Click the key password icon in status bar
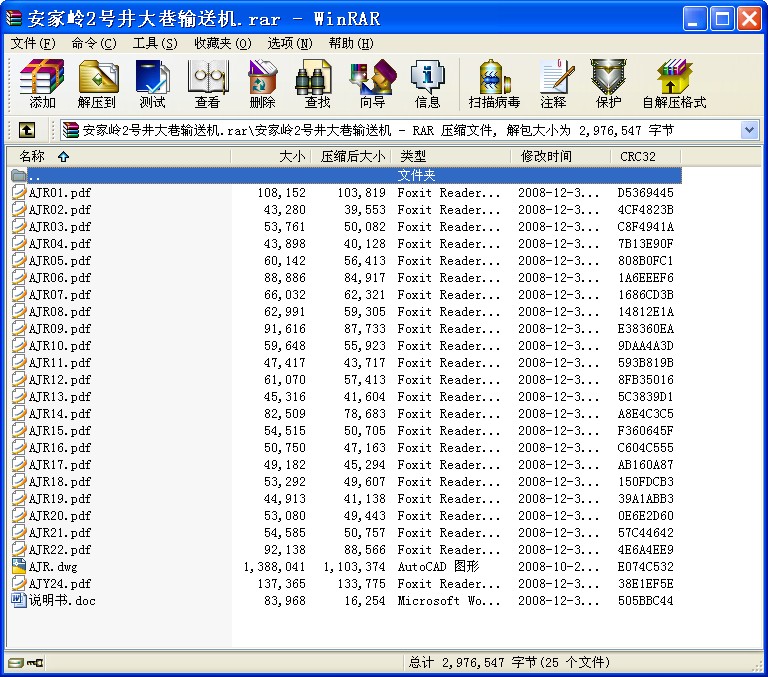Viewport: 768px width, 677px height. (35, 663)
